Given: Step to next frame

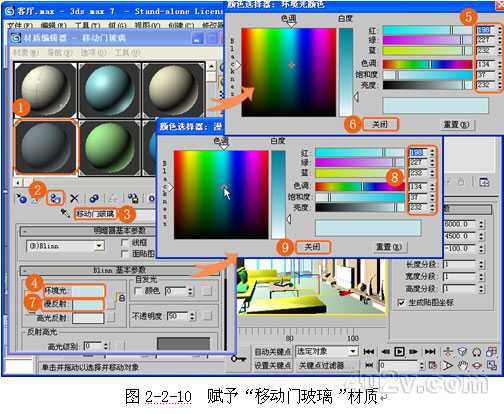Looking at the screenshot, I should tap(413, 352).
